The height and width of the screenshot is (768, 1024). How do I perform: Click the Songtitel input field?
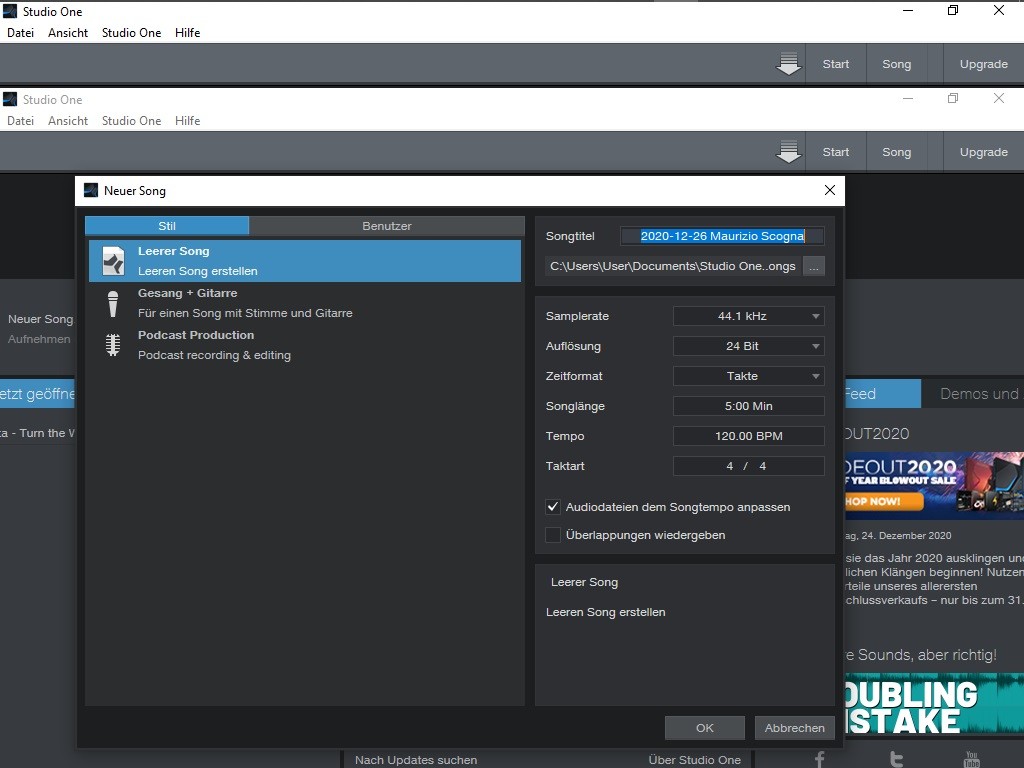(722, 236)
